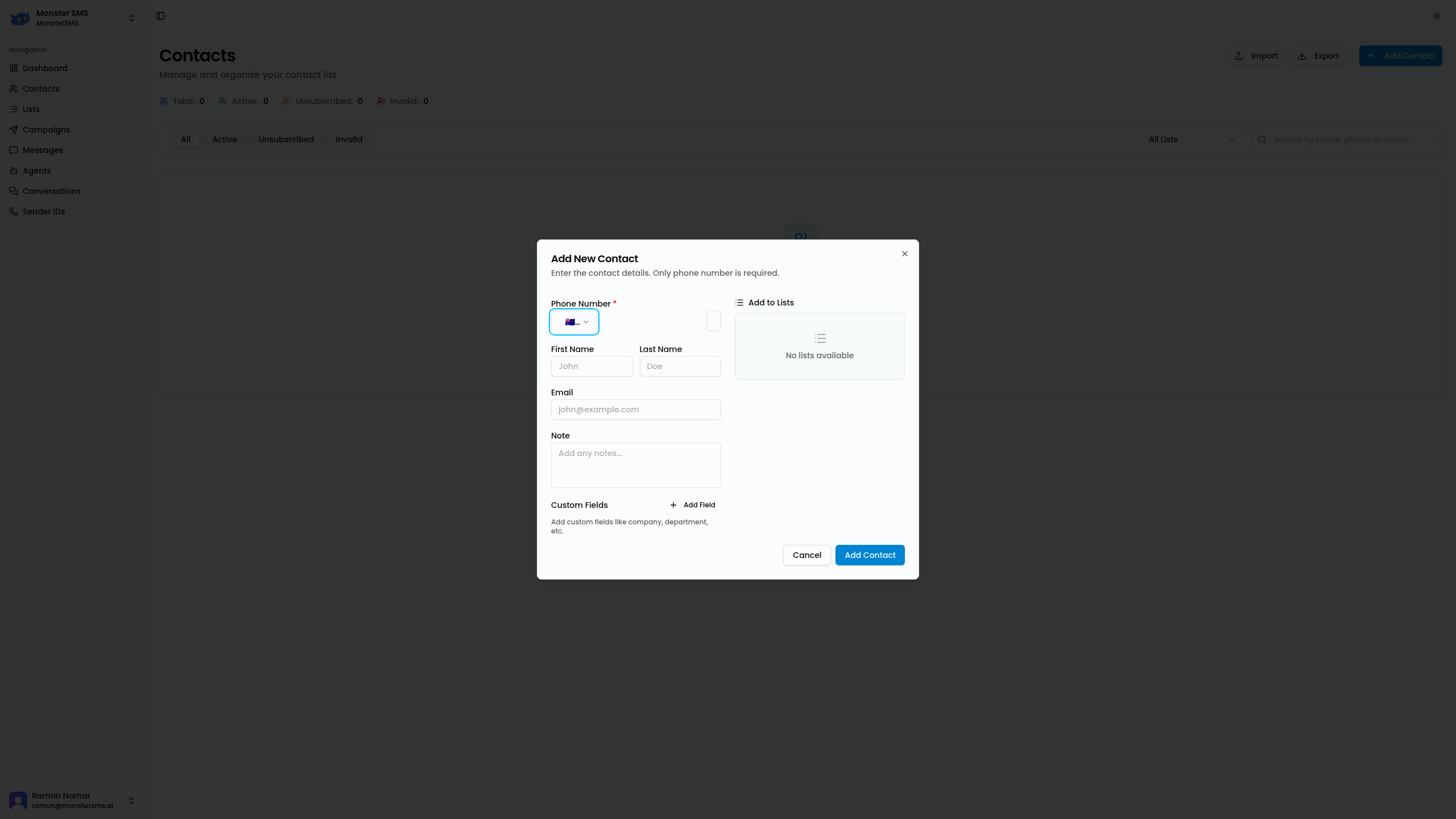Image resolution: width=1456 pixels, height=819 pixels.
Task: Click the Add to Lists icon
Action: point(739,303)
